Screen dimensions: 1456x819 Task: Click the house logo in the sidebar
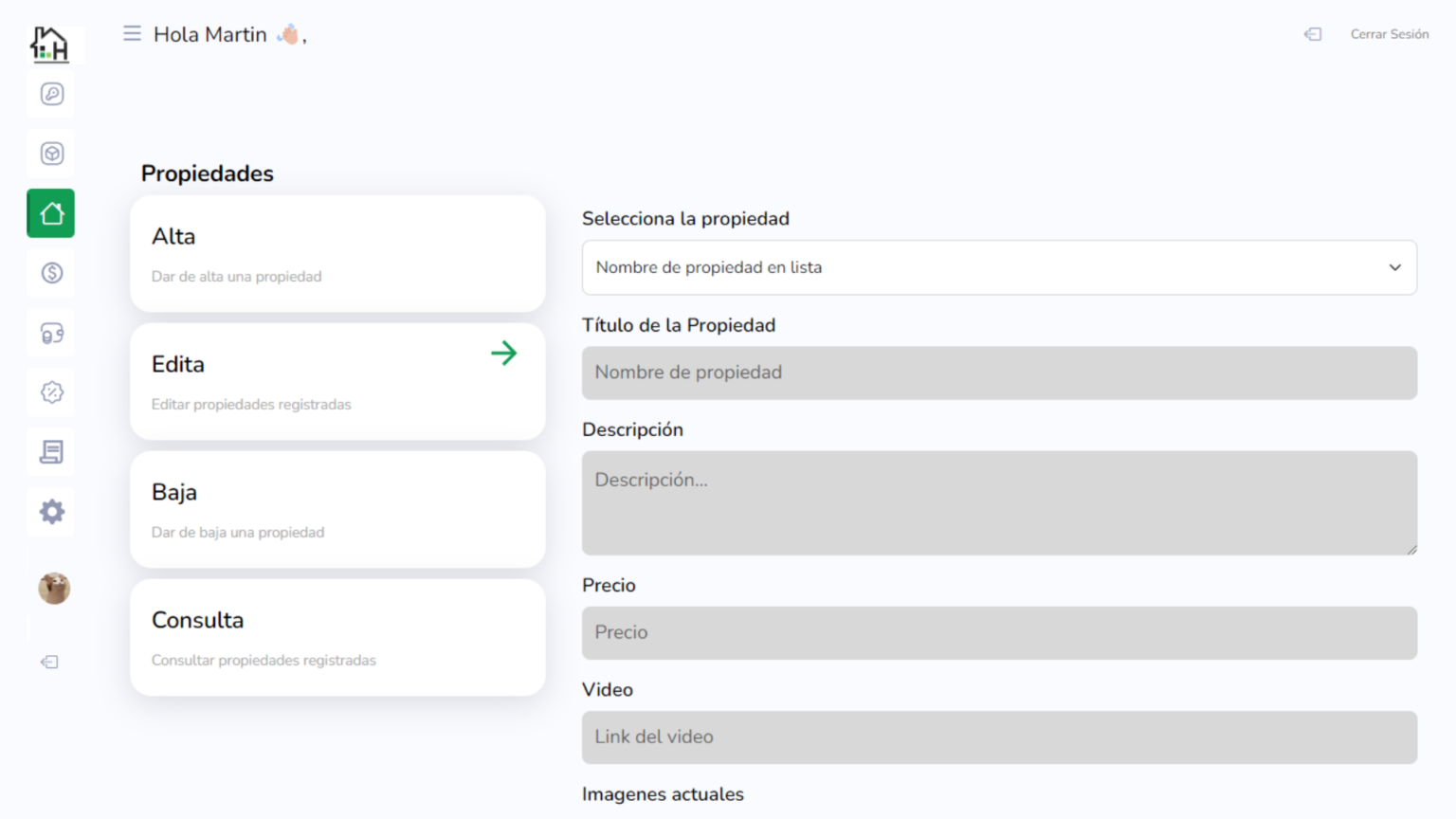[x=49, y=44]
